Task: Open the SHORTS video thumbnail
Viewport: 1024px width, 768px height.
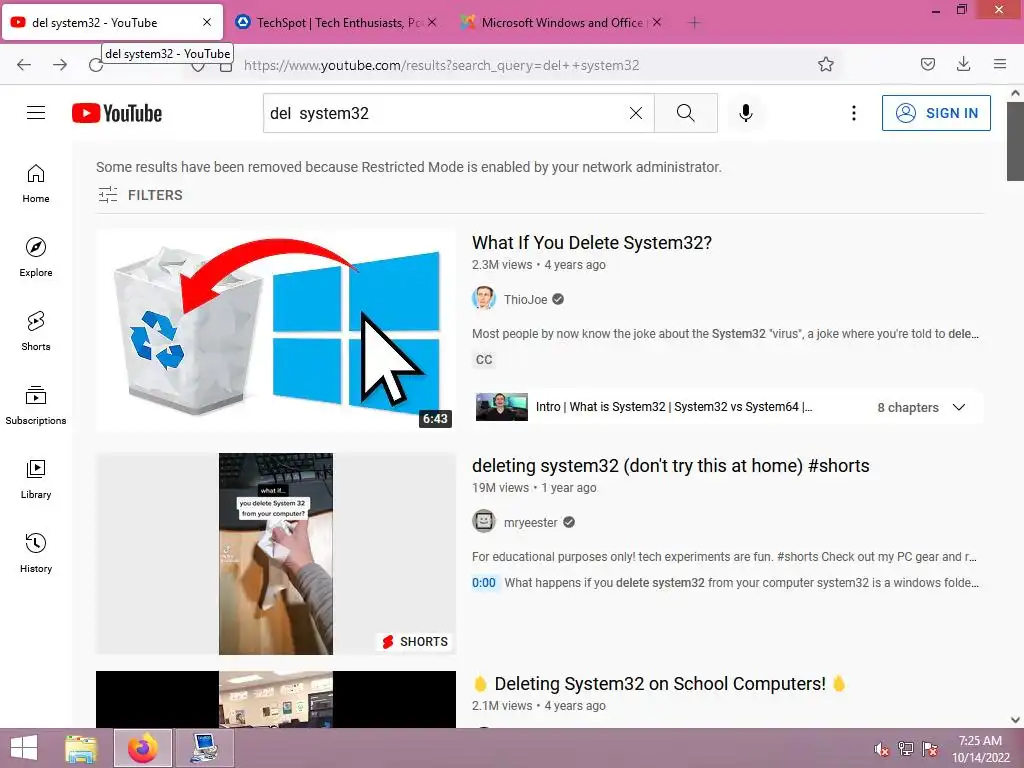Action: [276, 554]
